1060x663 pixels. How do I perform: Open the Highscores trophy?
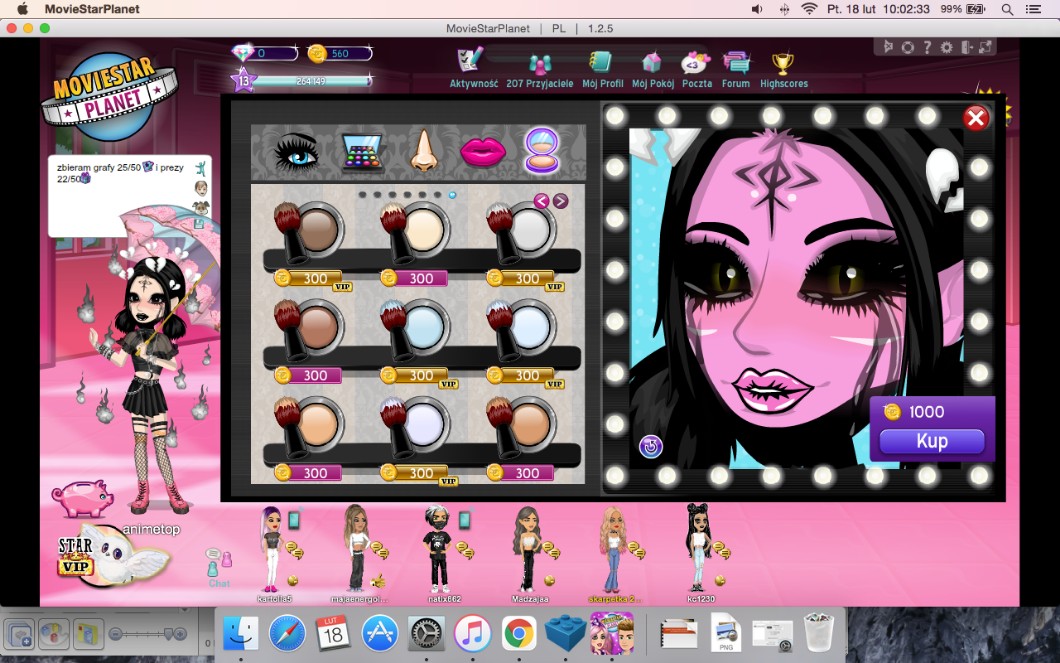click(x=783, y=66)
